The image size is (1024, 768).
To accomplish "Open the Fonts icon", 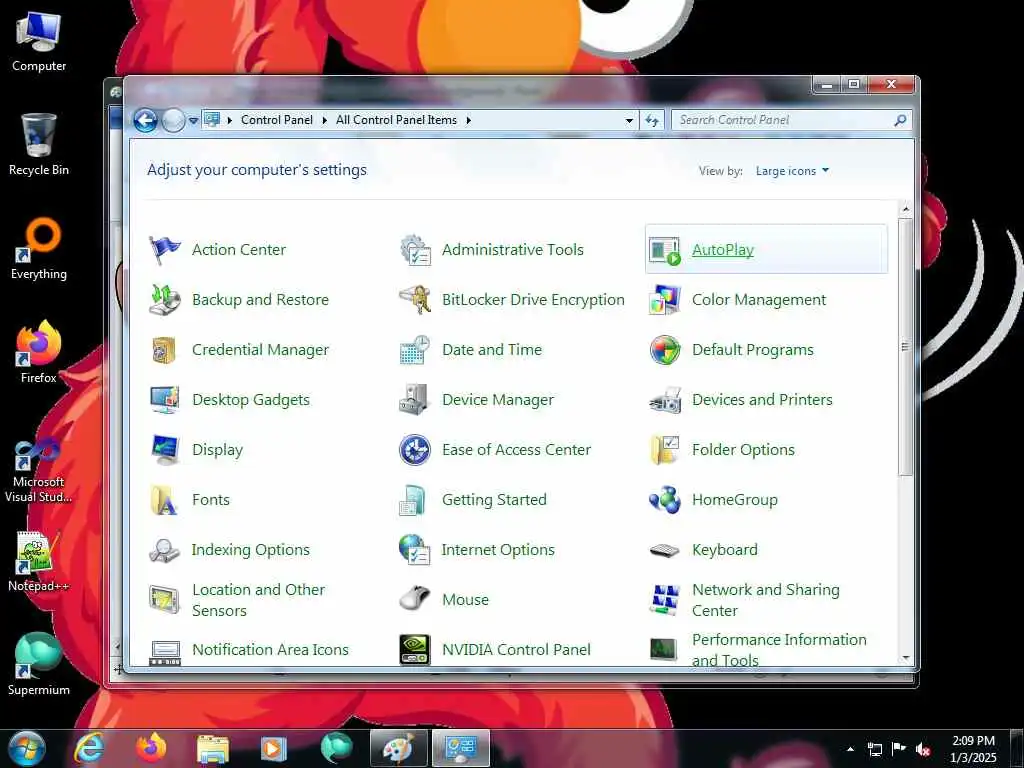I will (x=164, y=500).
